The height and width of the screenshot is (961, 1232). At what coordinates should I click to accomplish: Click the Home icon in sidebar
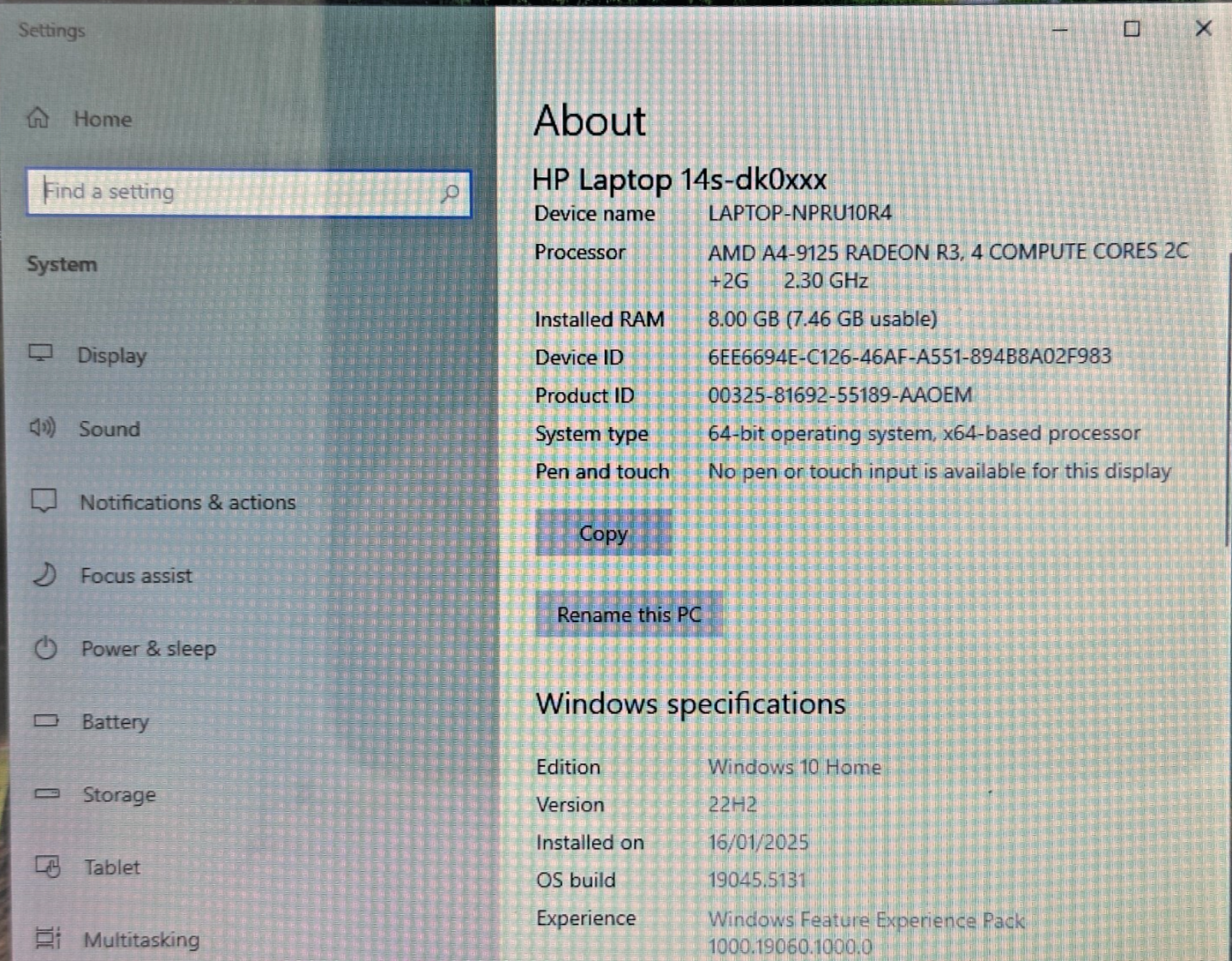coord(38,118)
